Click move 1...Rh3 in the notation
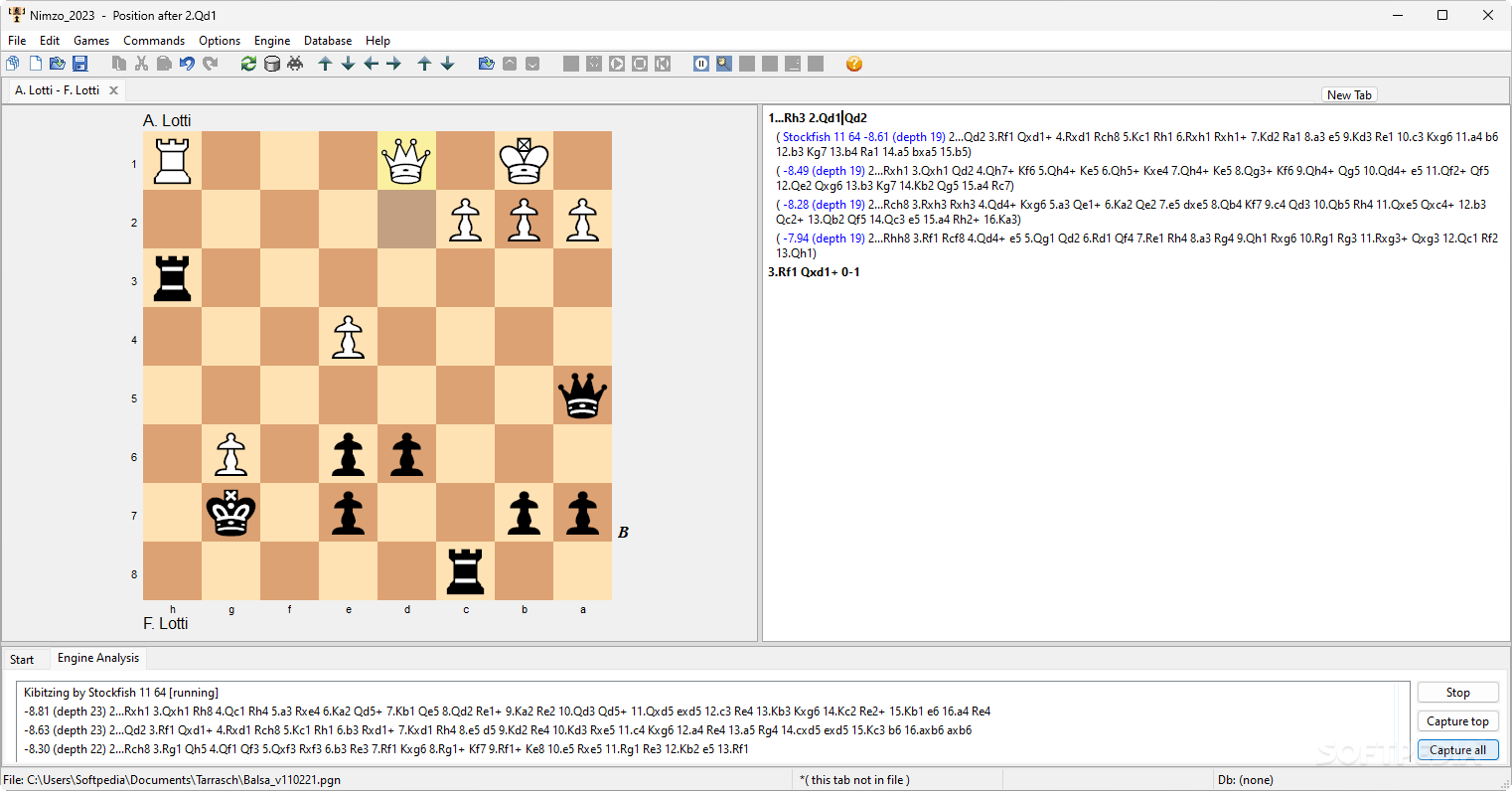Viewport: 1512px width, 791px height. [787, 118]
